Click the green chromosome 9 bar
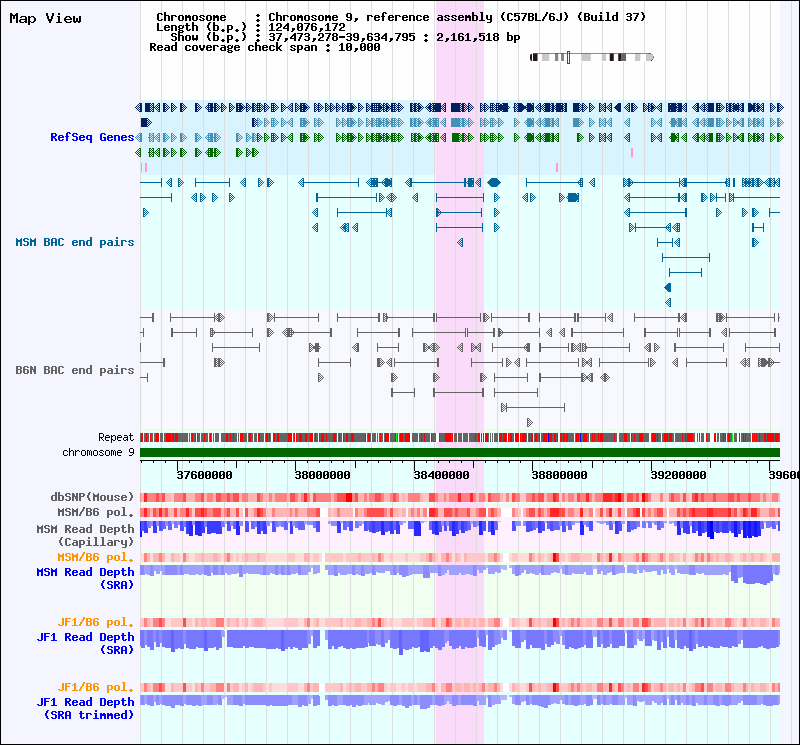This screenshot has width=800, height=745. 460,453
